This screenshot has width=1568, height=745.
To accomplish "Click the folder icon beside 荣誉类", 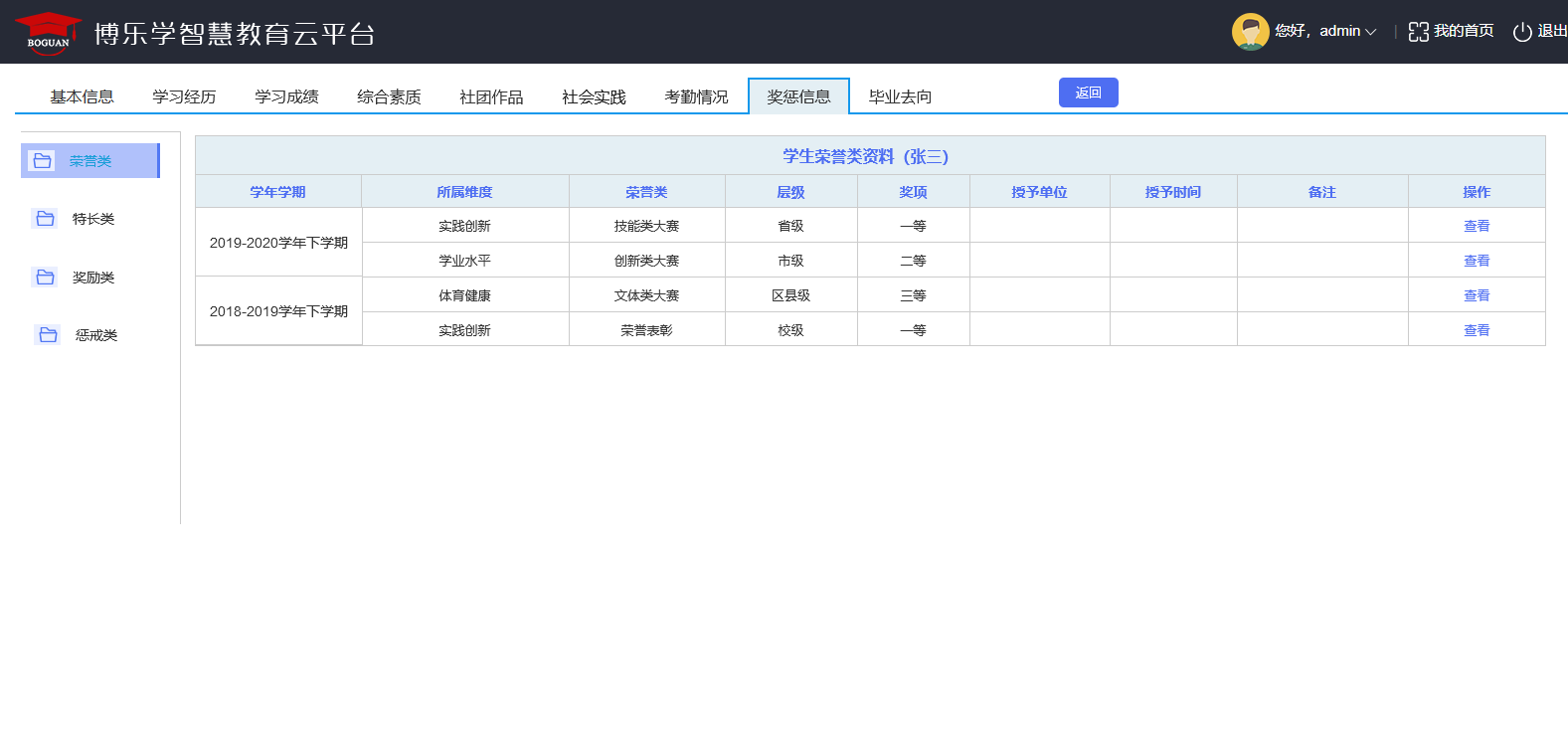I will tap(42, 161).
